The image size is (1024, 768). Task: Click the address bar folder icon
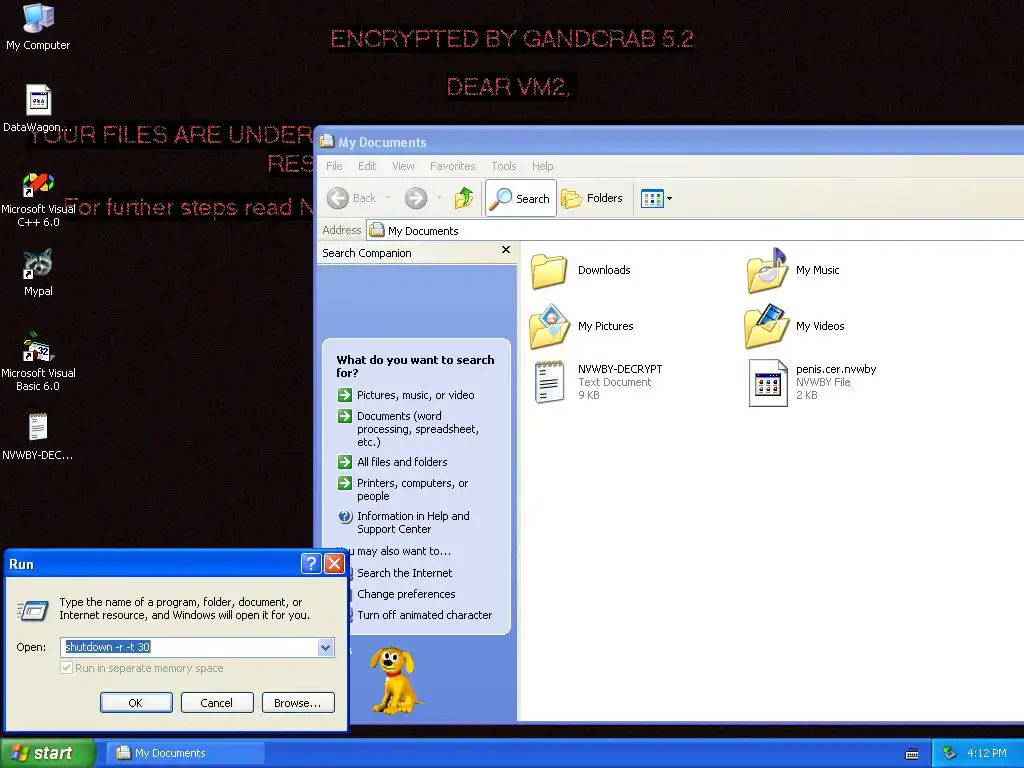376,230
